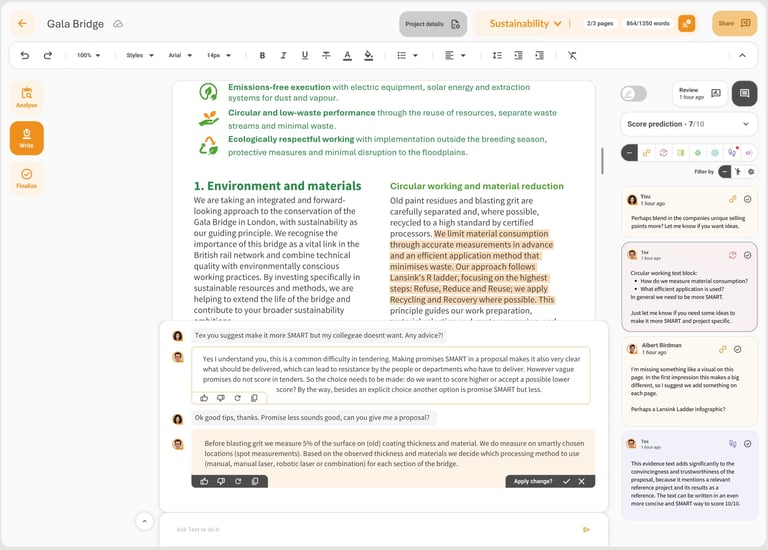
Task: Collapse the formatting toolbar
Action: (743, 55)
